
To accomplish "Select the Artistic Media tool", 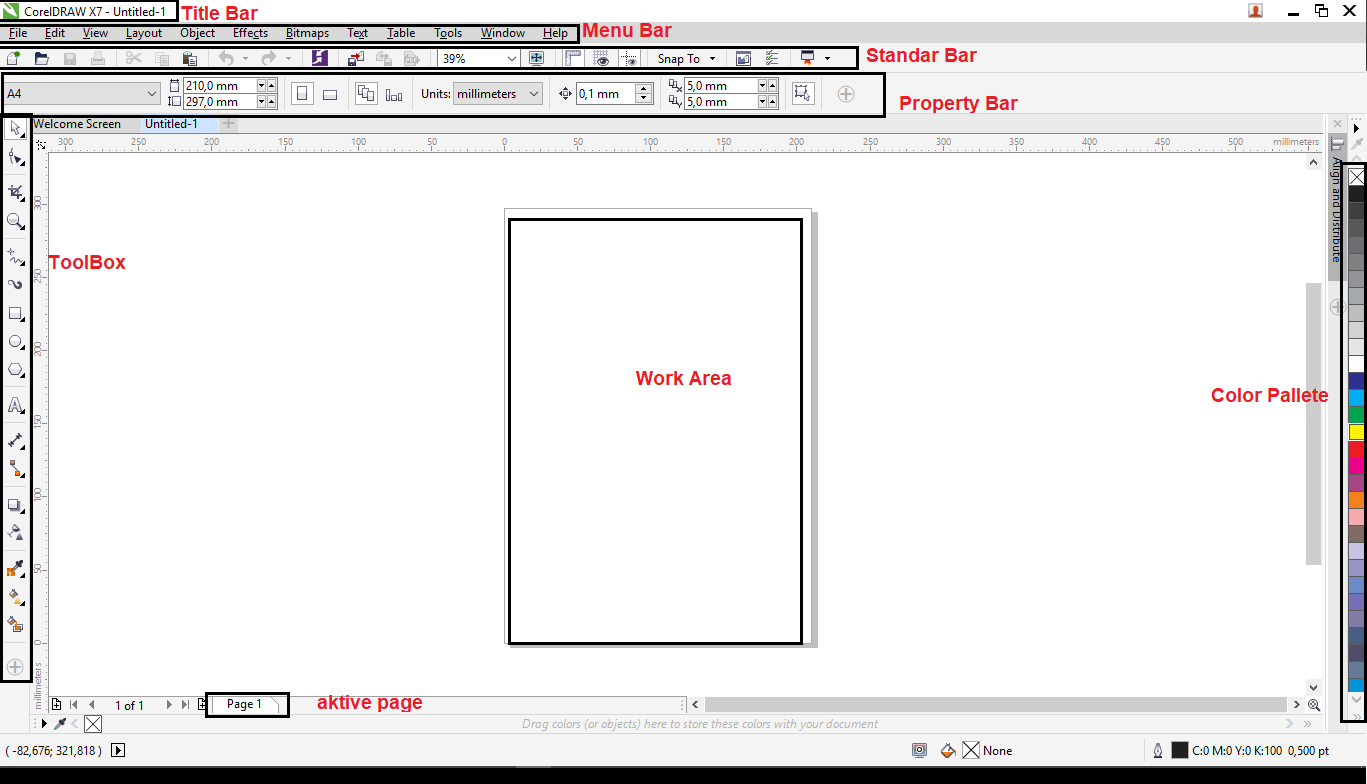I will [x=16, y=284].
